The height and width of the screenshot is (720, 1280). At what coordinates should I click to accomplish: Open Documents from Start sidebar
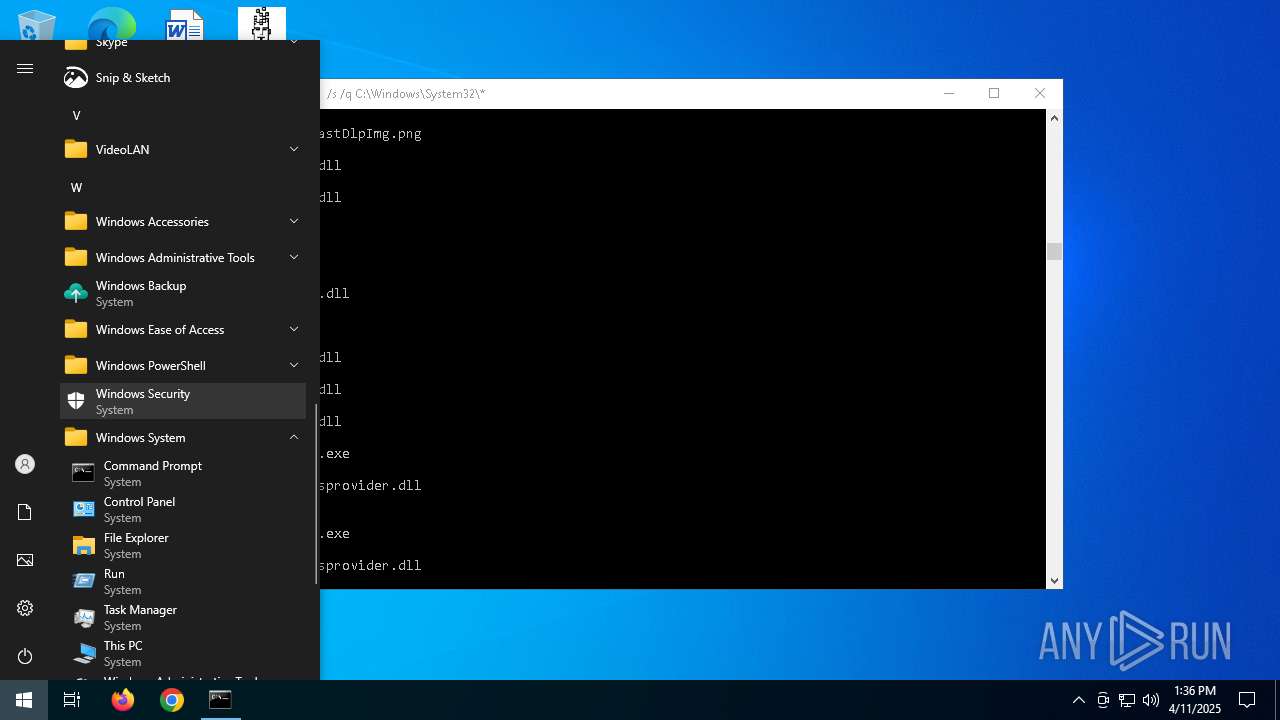pyautogui.click(x=25, y=512)
